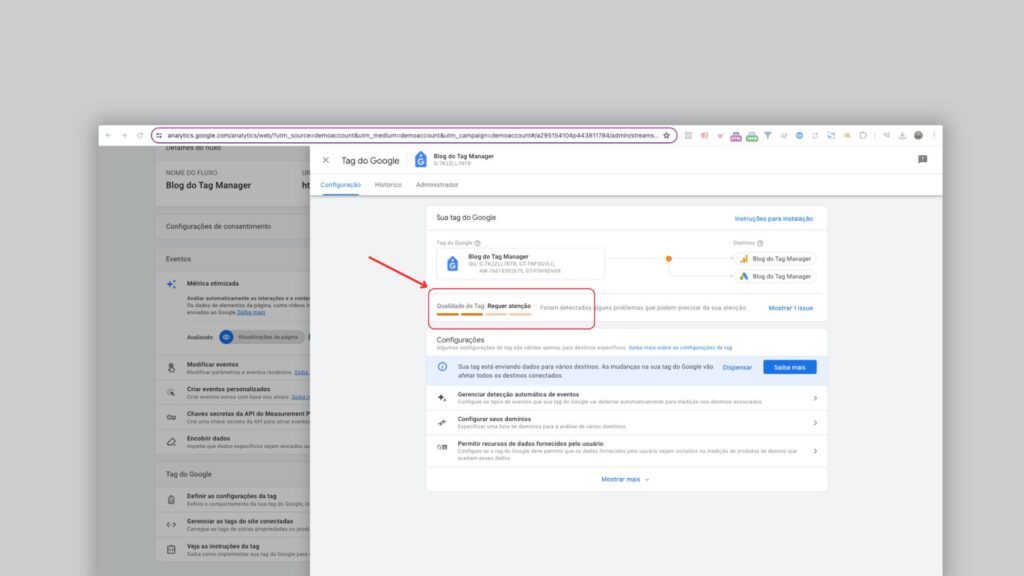Screen dimensions: 1024x576
Task: Select the Analytics destination Blog do Tag Manager
Action: tap(776, 259)
